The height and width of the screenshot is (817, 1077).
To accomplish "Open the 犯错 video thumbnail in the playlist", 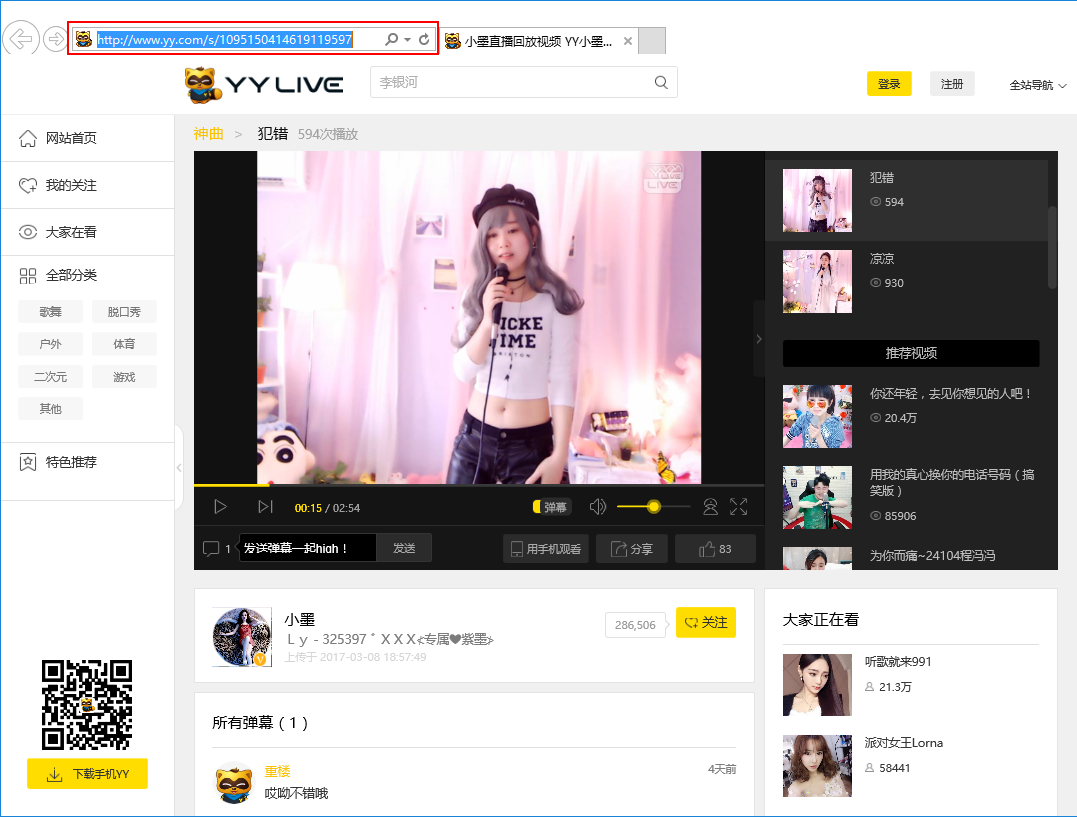I will (817, 201).
